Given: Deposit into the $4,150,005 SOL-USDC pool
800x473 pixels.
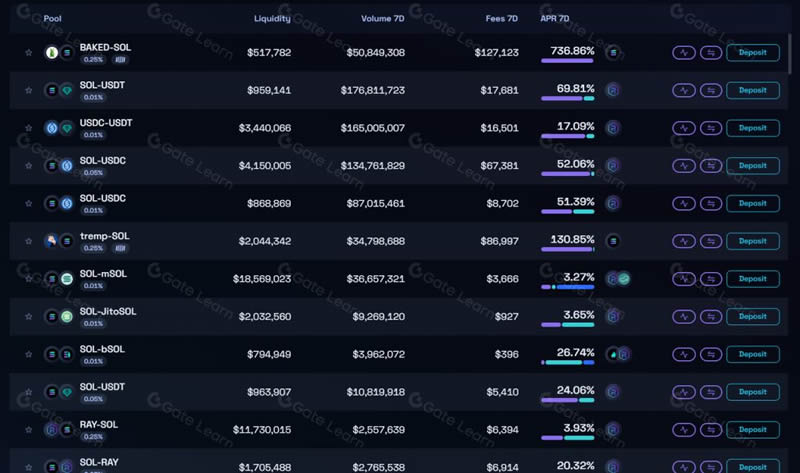Looking at the screenshot, I should [752, 166].
